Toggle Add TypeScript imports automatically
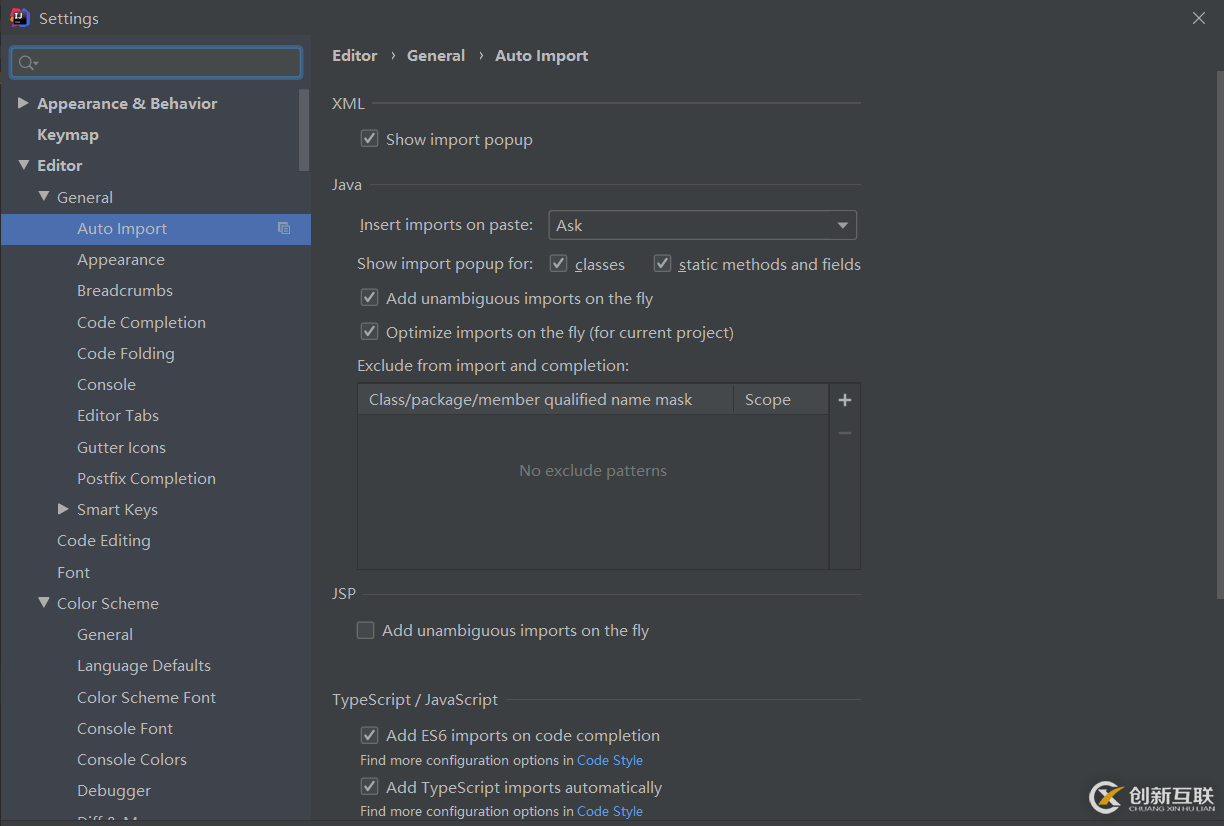 click(369, 787)
